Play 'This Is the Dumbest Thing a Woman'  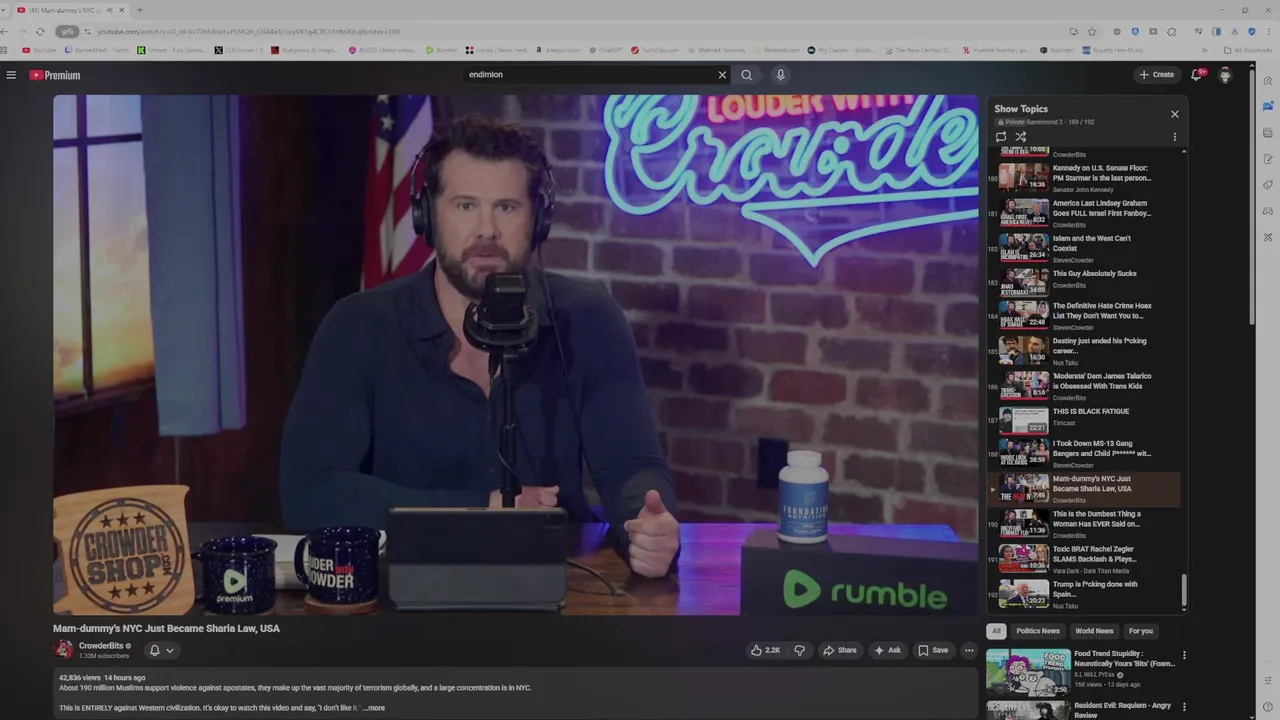1084,524
